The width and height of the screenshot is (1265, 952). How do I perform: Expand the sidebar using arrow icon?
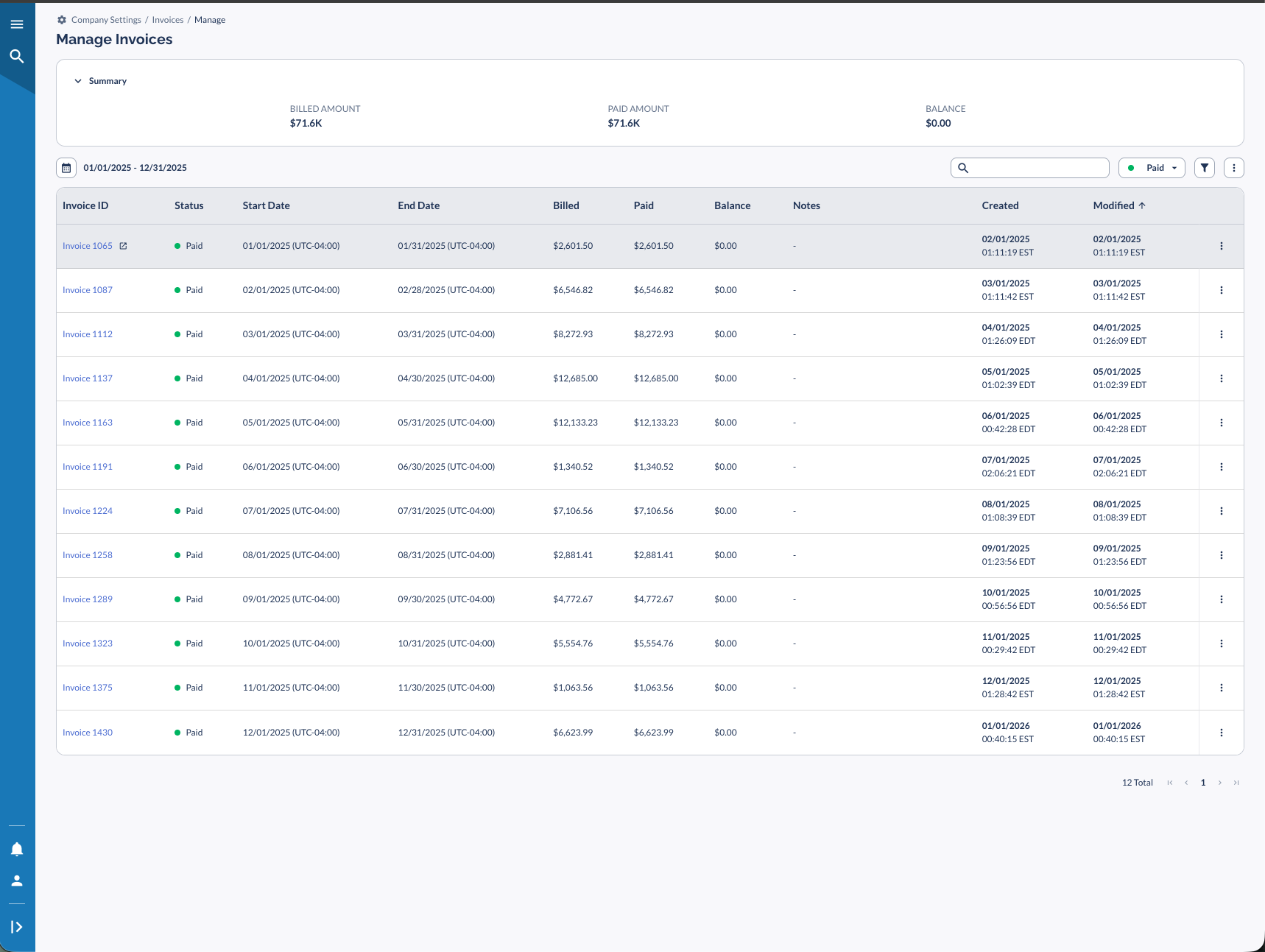[x=17, y=927]
